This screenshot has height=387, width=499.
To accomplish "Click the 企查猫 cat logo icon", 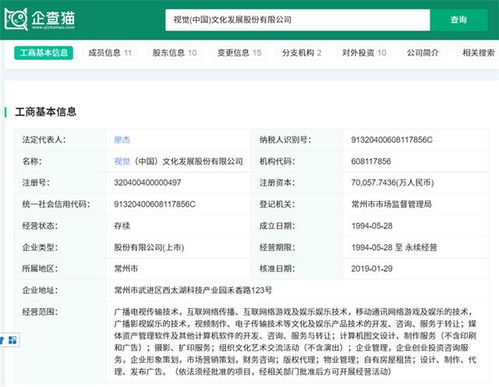I will tap(16, 19).
